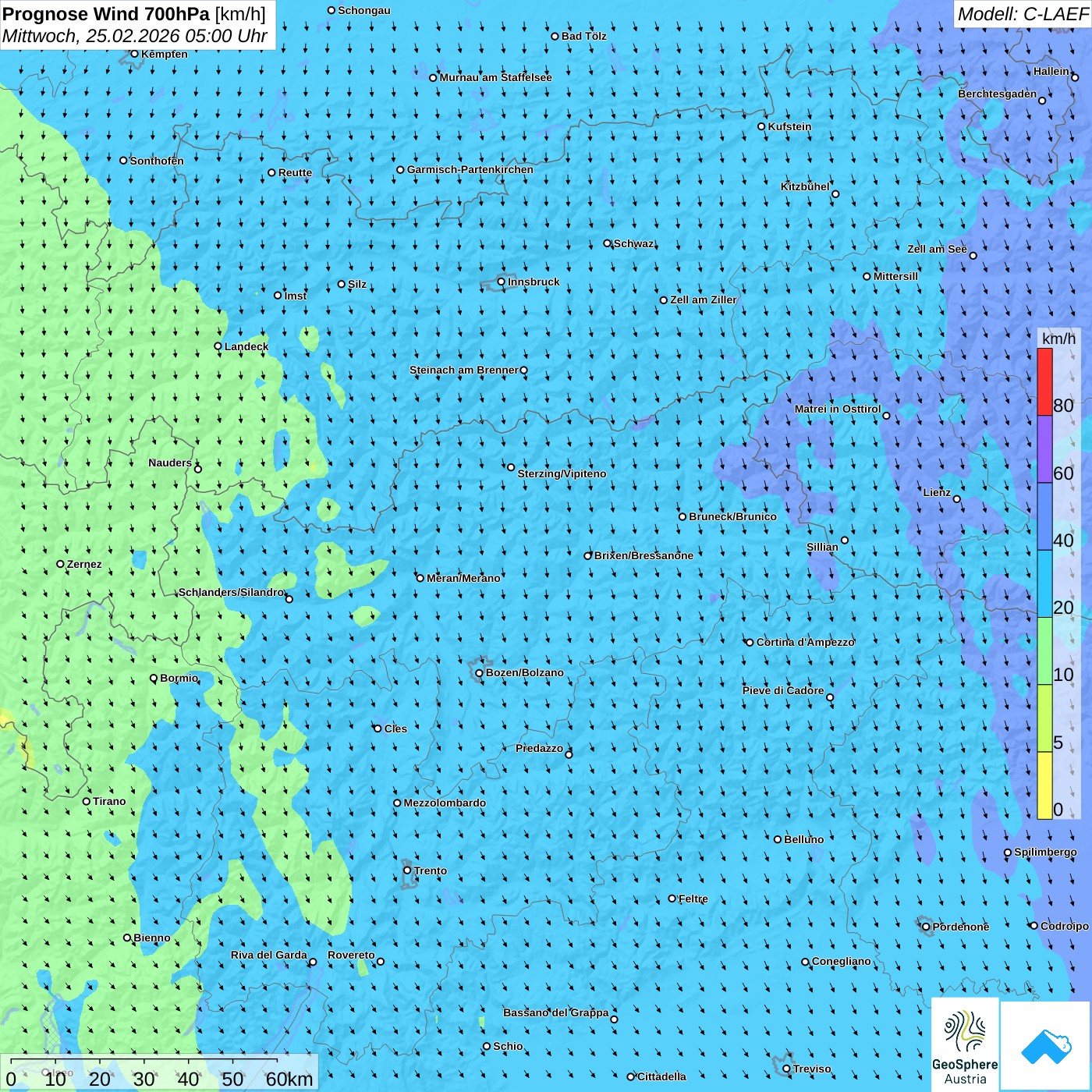Image resolution: width=1092 pixels, height=1092 pixels.
Task: Click the purple 60-80 legend segment
Action: click(1044, 449)
